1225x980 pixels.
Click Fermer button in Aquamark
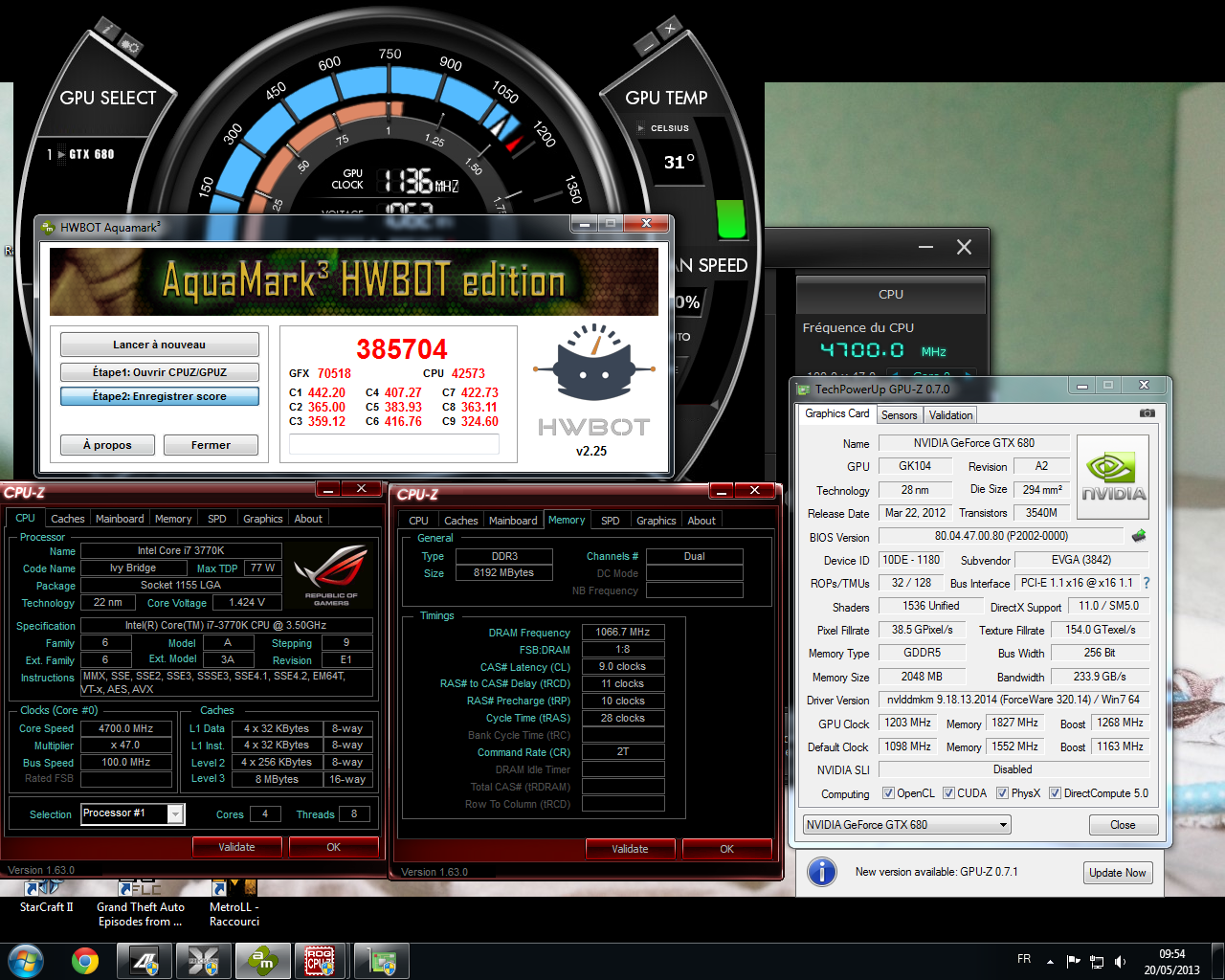(x=211, y=445)
